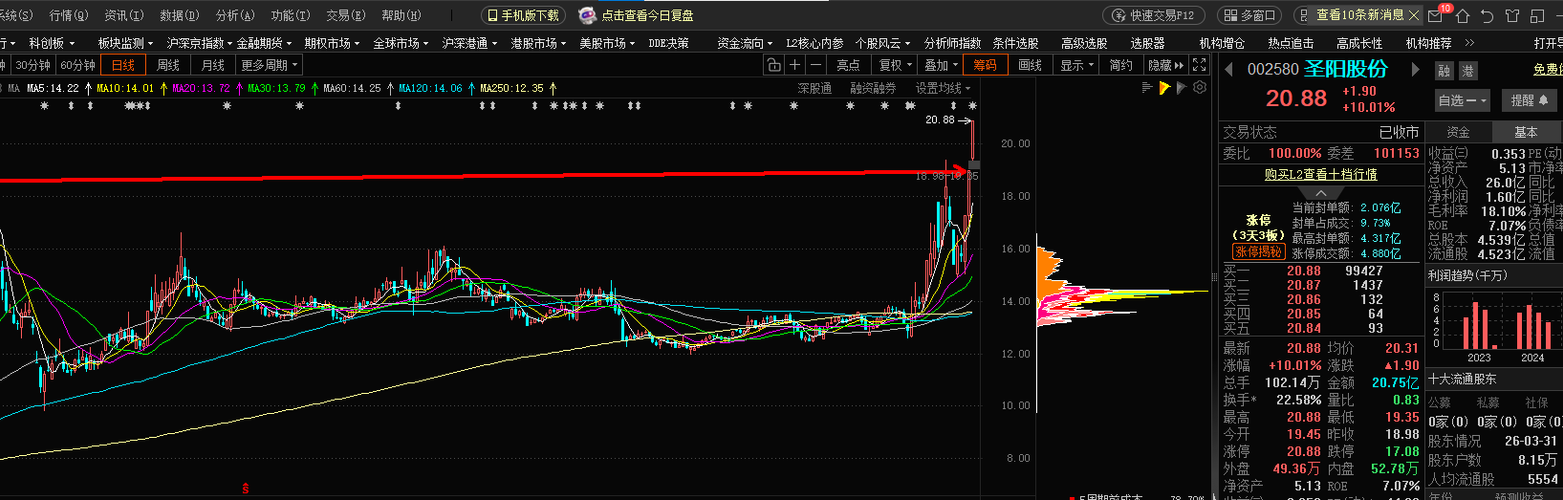This screenshot has height=500, width=1563.
Task: Open 全球市场 dropdown menu
Action: 402,43
